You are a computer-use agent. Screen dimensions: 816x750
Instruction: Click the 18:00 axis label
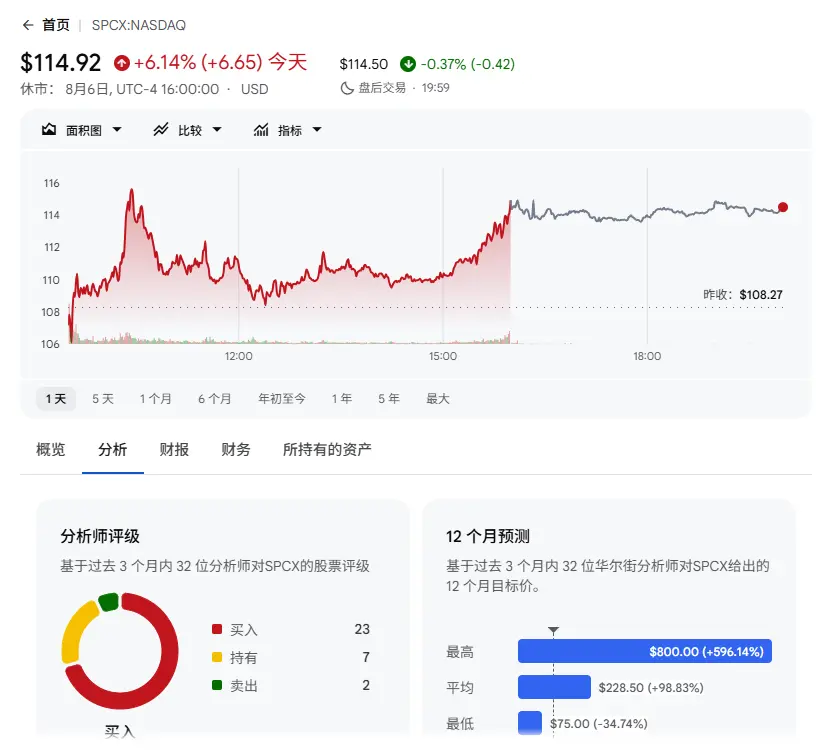(x=647, y=357)
